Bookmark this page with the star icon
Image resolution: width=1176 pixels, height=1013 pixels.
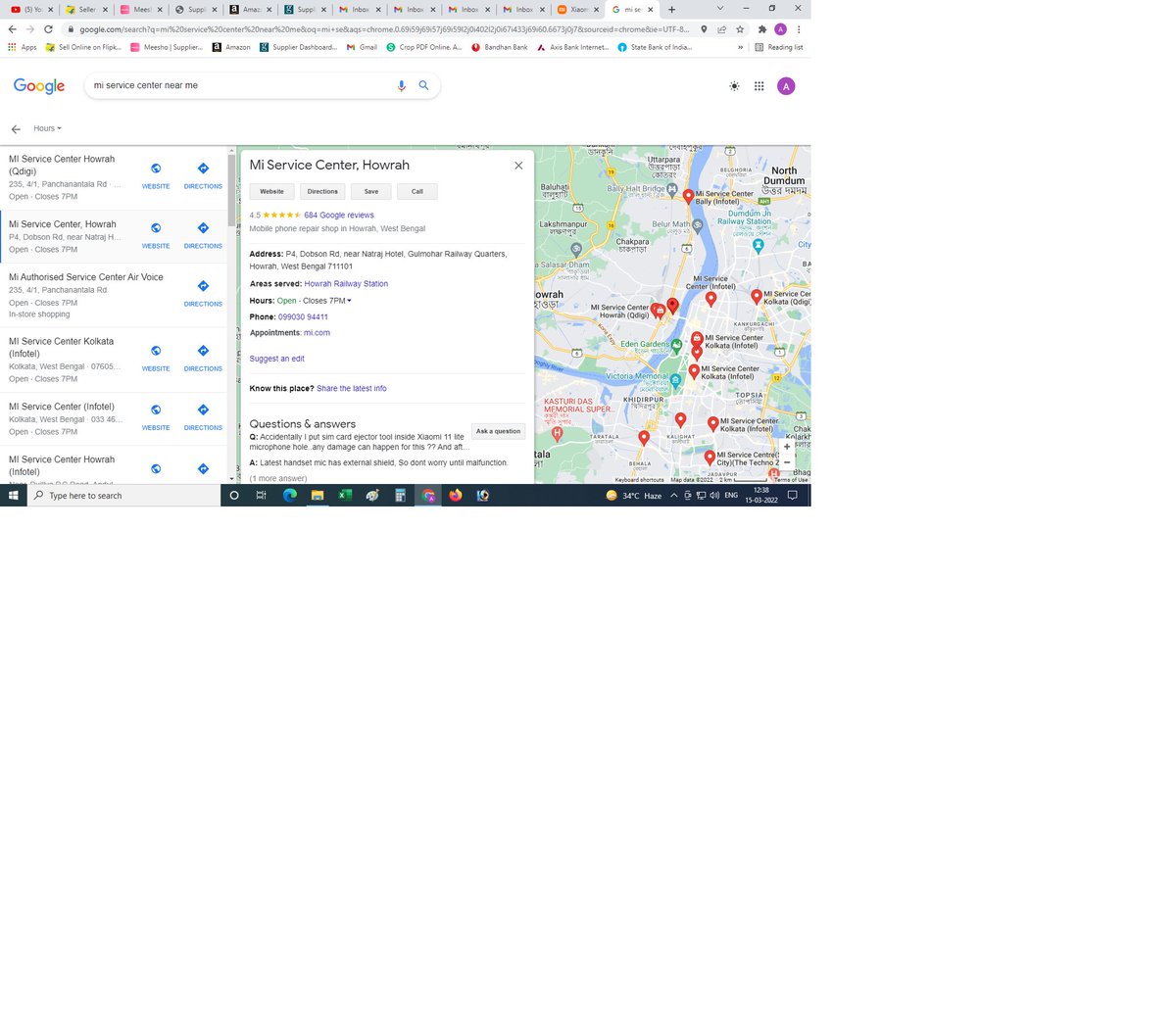pos(740,29)
